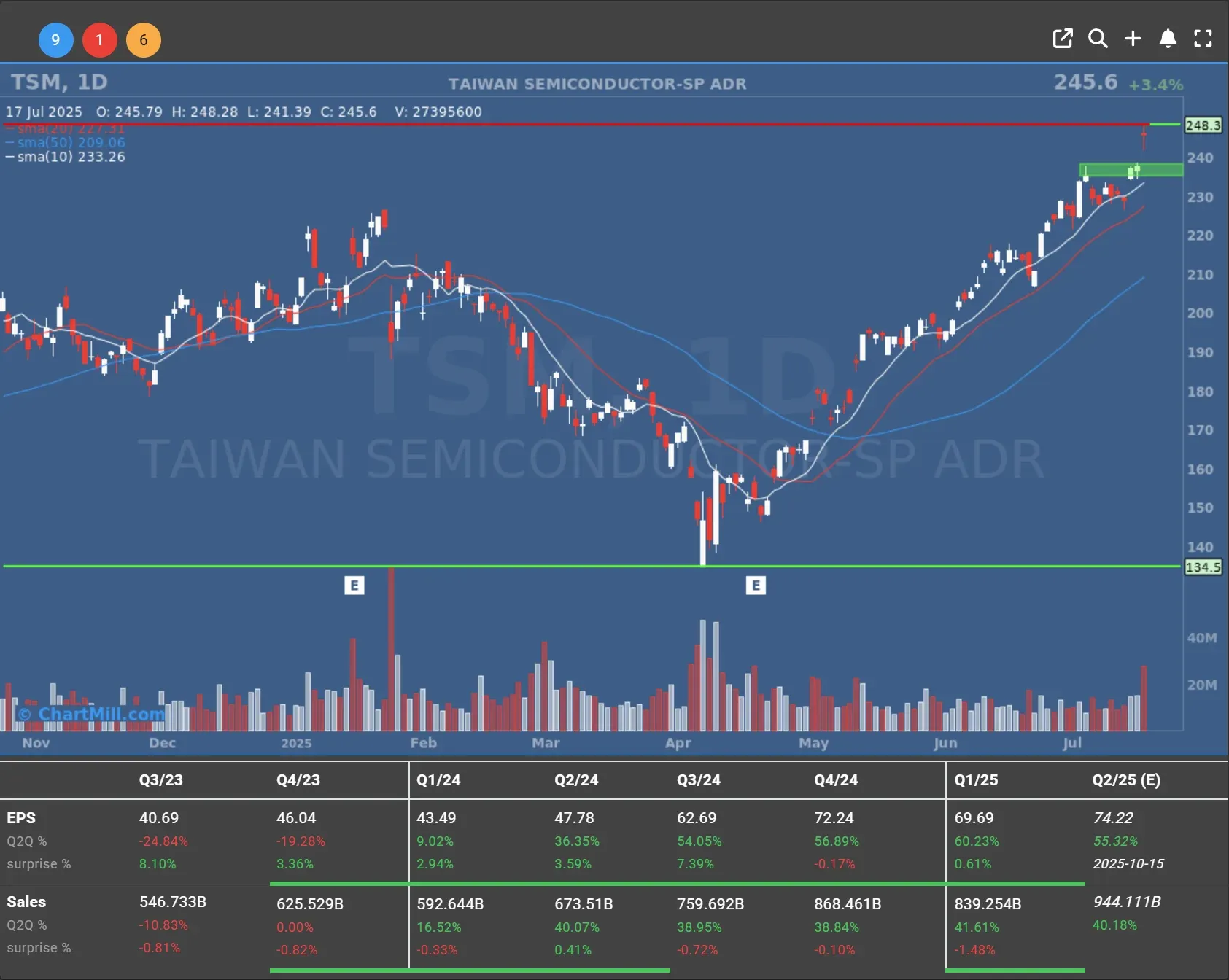Click Sales Q2Q value 40.07%
Viewport: 1229px width, 980px height.
click(577, 927)
